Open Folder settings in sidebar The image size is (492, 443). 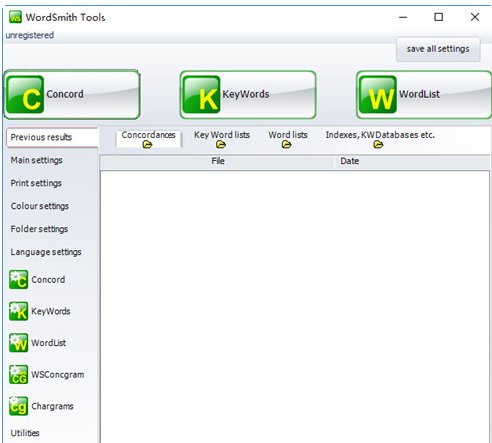pos(39,229)
